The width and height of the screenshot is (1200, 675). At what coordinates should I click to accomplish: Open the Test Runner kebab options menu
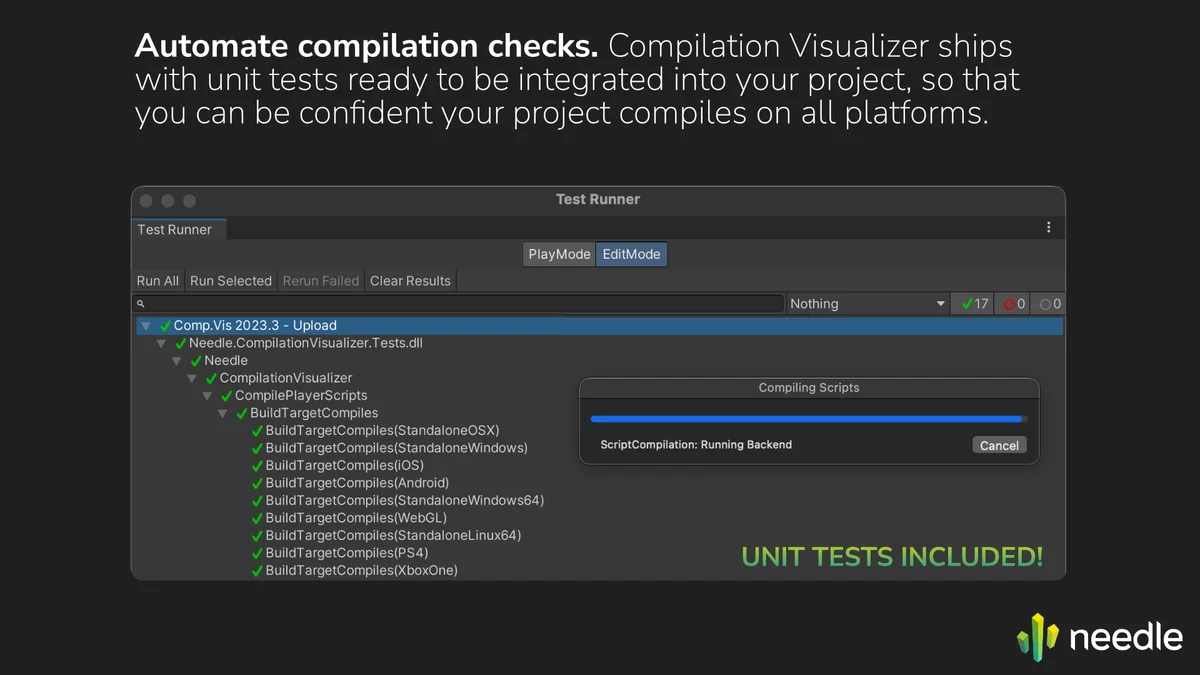pyautogui.click(x=1048, y=228)
